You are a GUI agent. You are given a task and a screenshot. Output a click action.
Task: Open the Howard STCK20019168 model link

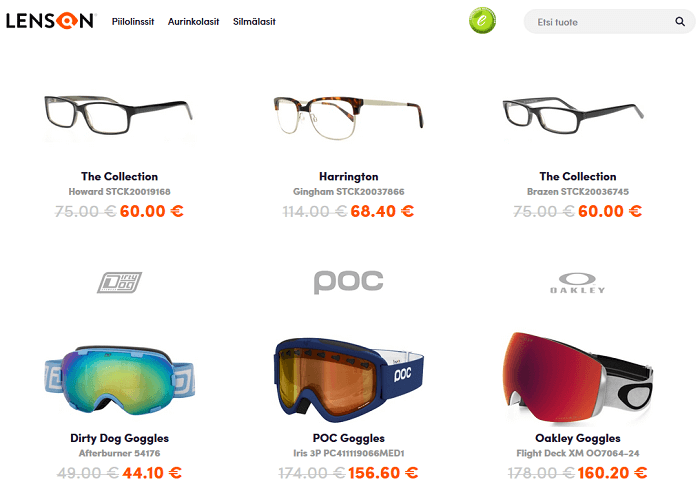click(119, 192)
